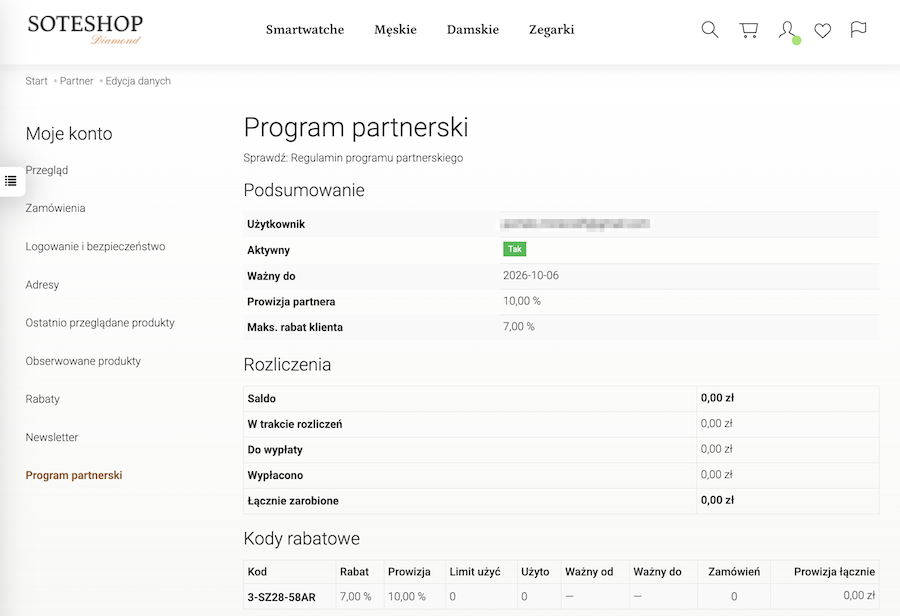Click the green Tak status badge

(x=514, y=249)
